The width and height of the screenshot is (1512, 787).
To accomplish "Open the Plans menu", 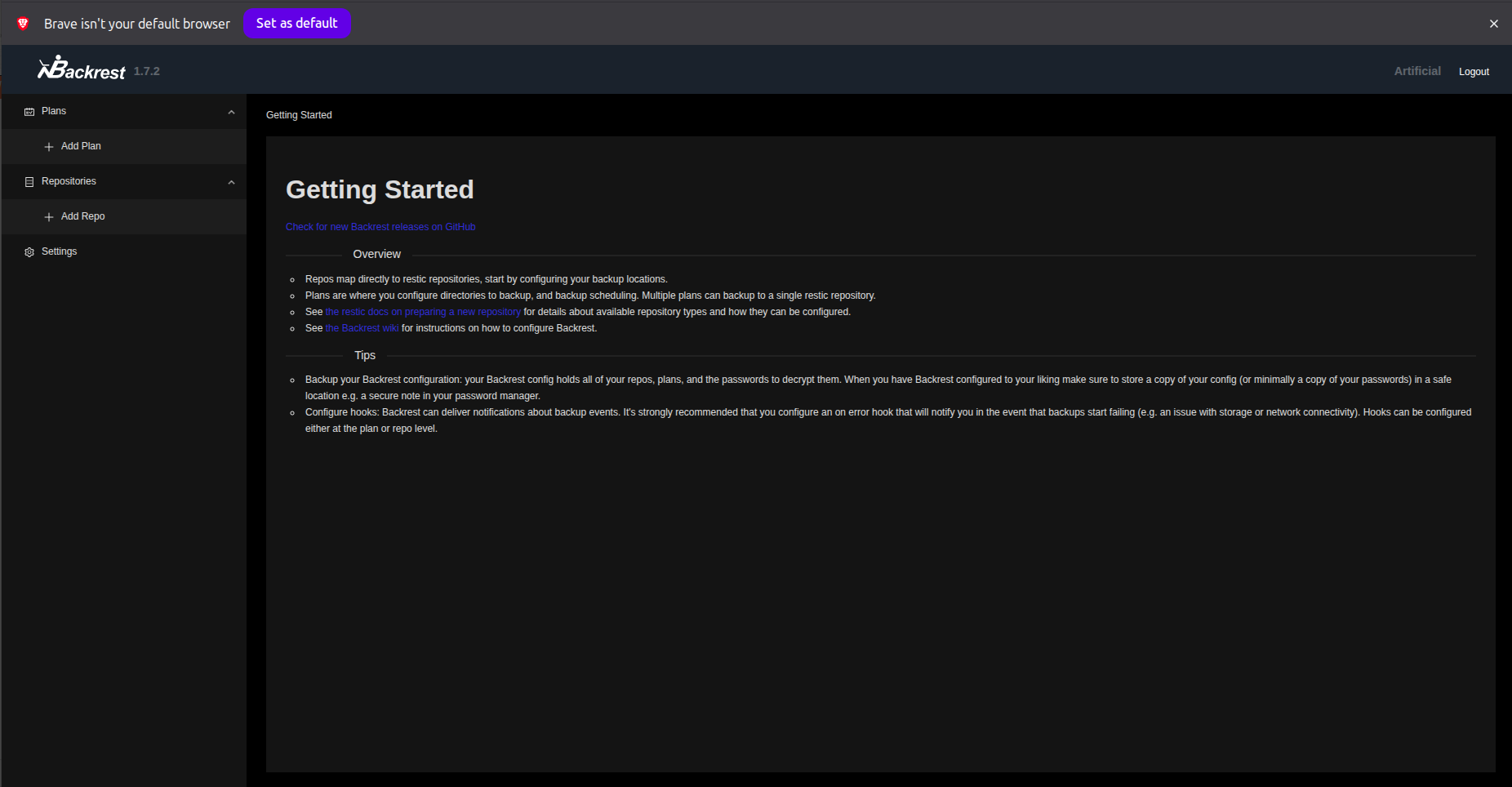I will tap(123, 112).
